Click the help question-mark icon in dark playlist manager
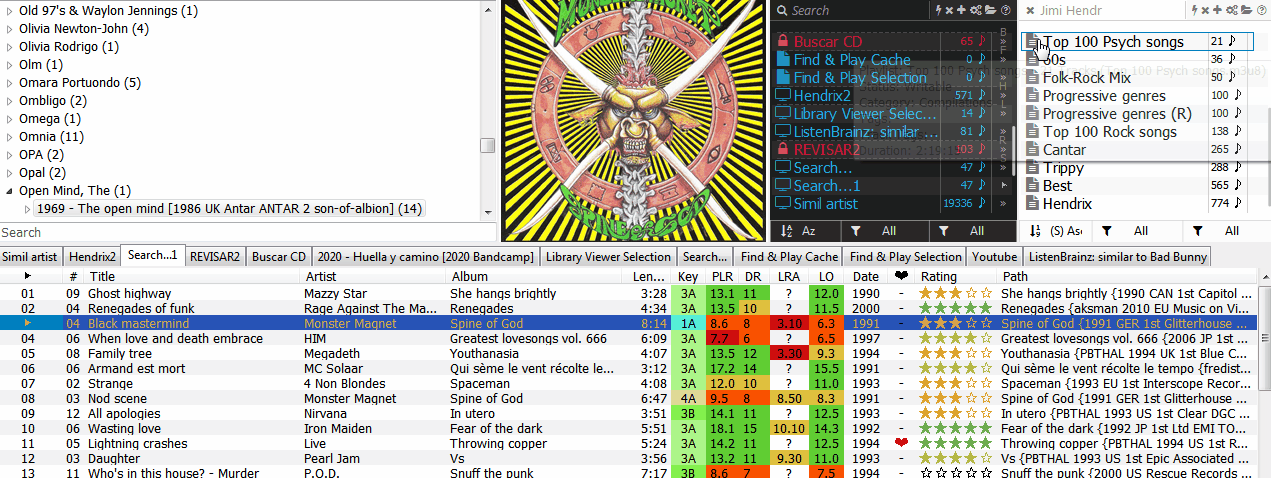 (x=1004, y=10)
